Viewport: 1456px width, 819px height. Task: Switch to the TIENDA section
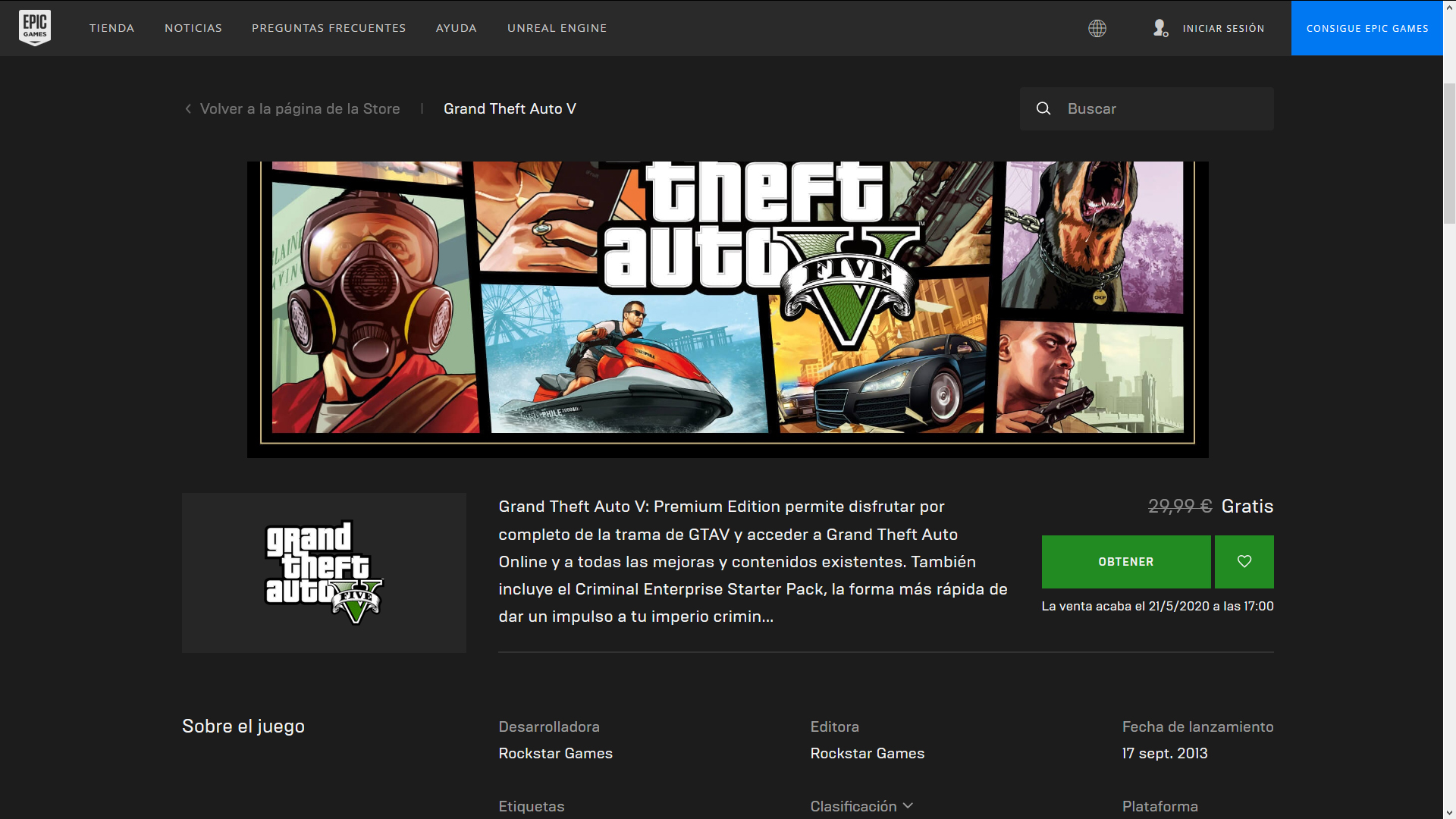point(111,28)
